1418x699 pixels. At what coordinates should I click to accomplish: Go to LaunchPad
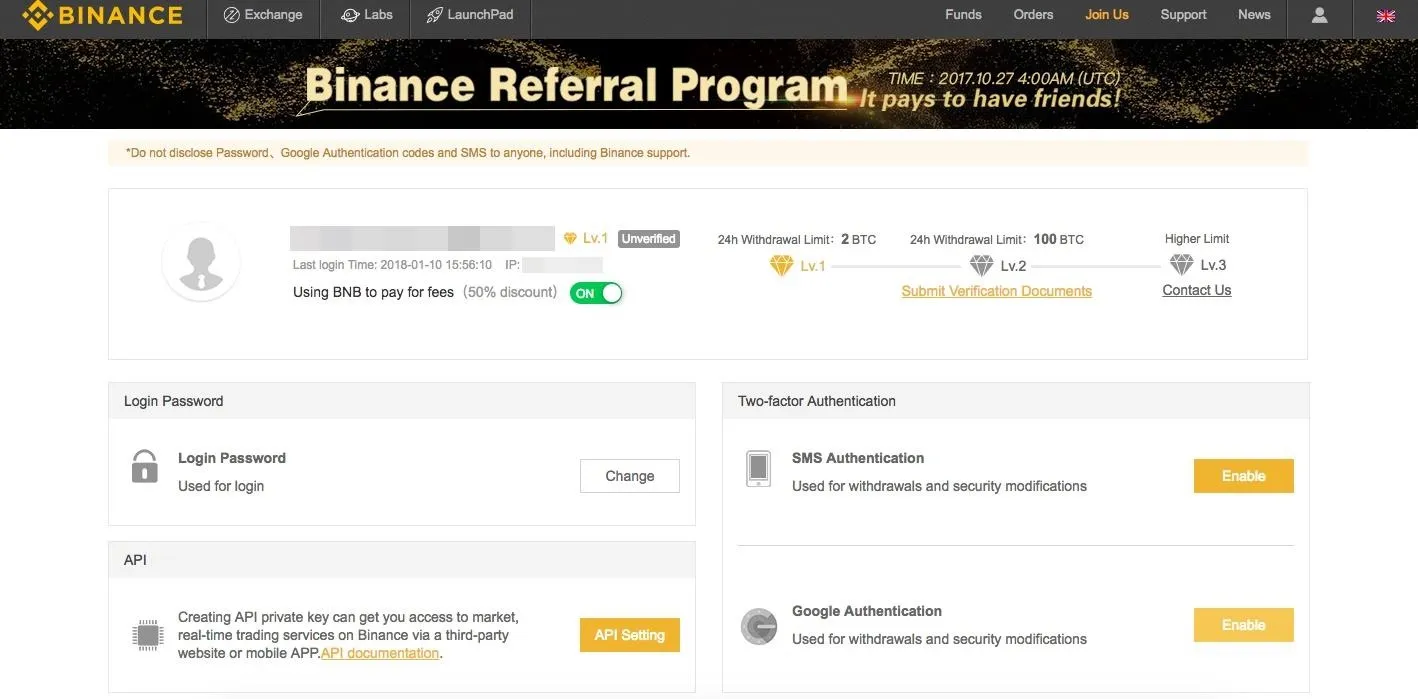[x=470, y=15]
